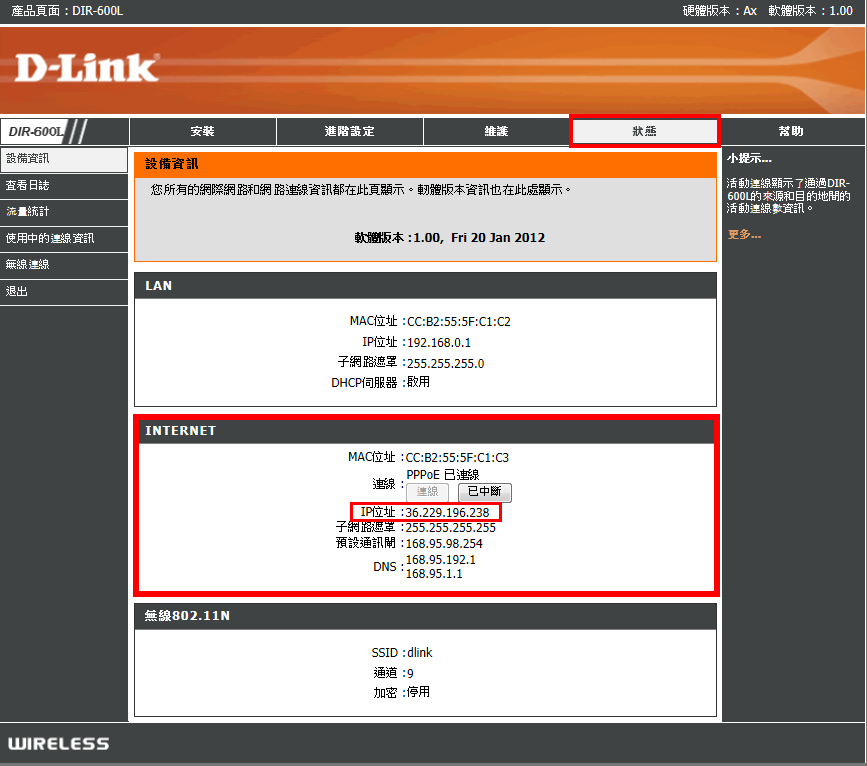Select 設備資訊 in the sidebar
This screenshot has height=766, width=867.
pos(64,159)
